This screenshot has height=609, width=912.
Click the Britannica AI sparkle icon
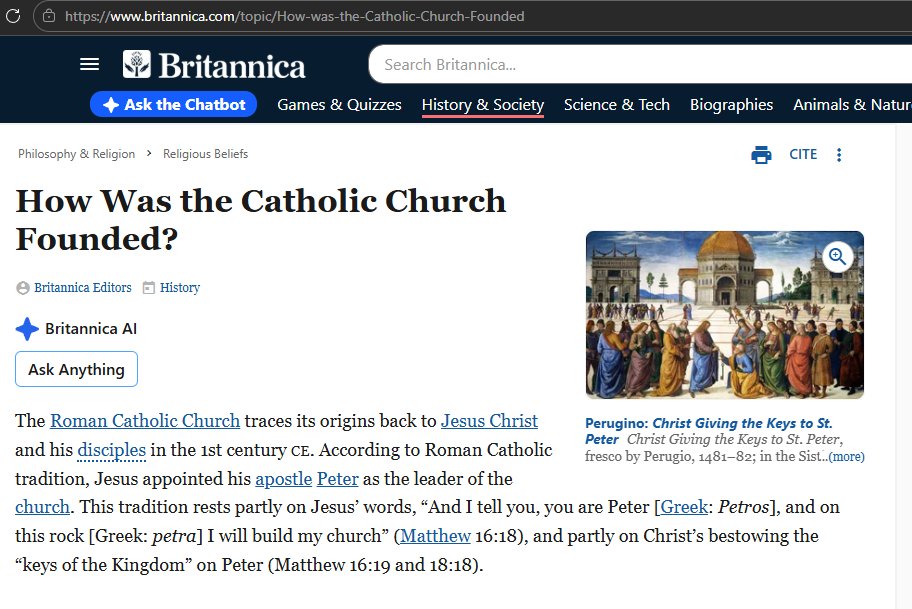point(27,329)
